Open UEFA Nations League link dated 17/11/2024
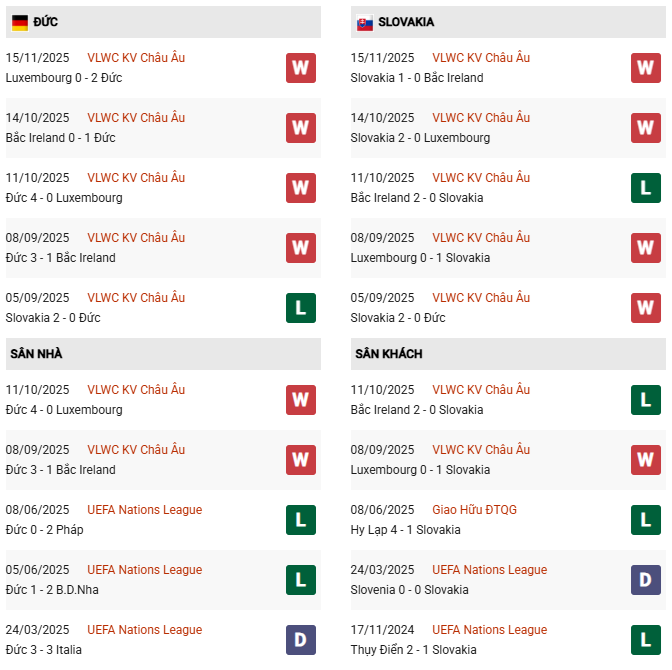This screenshot has width=672, height=670. pos(489,630)
